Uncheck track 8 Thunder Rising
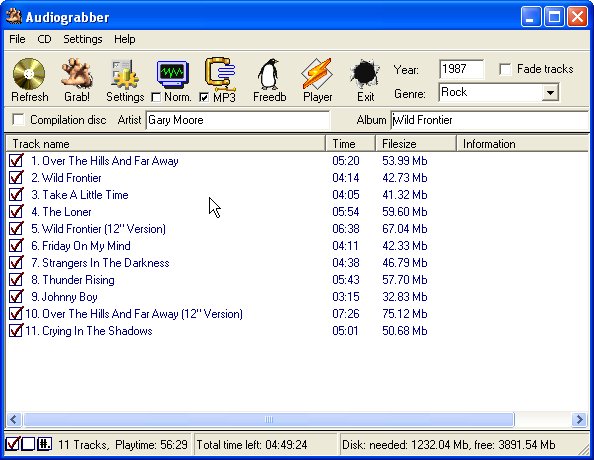 [x=16, y=280]
